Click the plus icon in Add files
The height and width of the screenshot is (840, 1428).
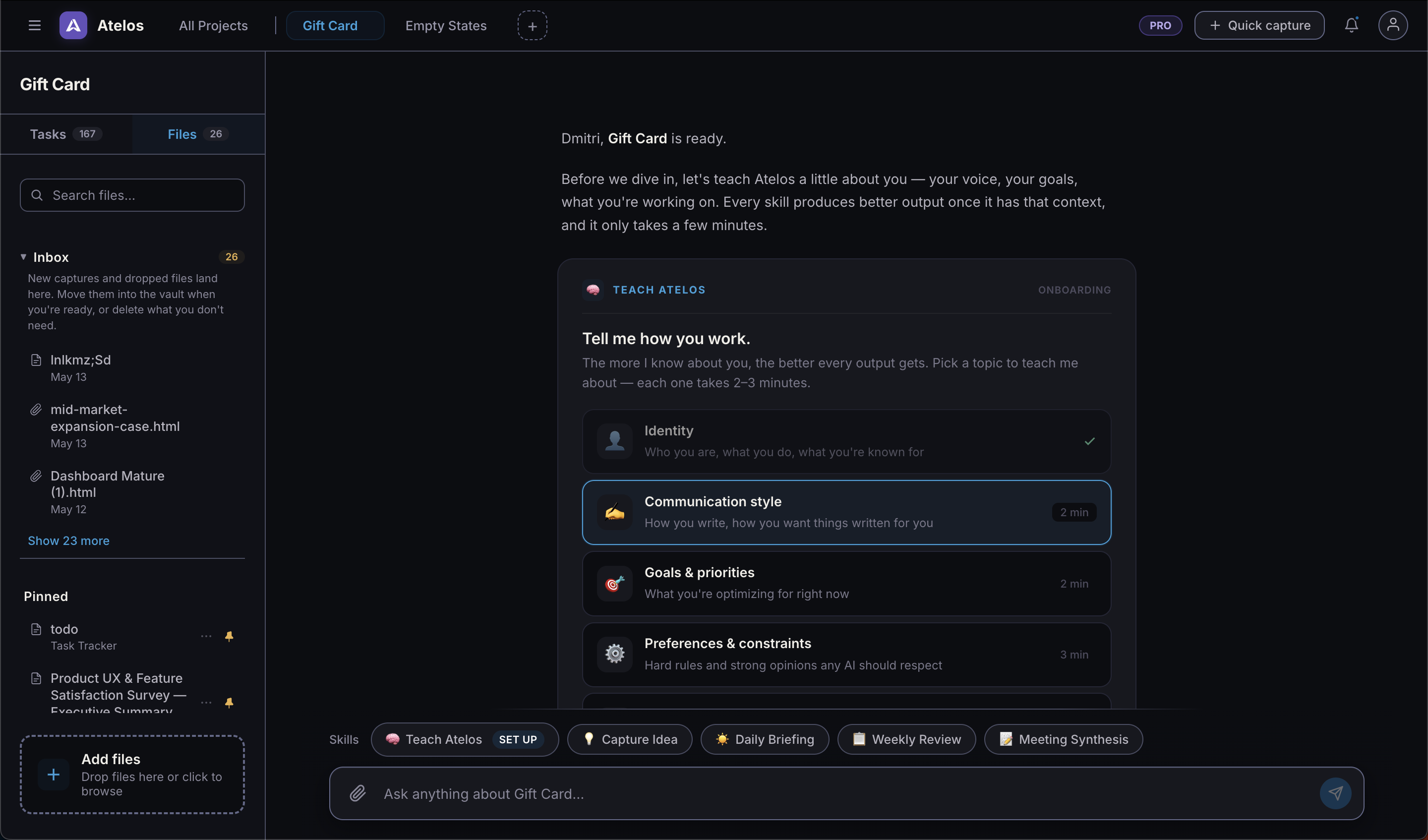(53, 774)
